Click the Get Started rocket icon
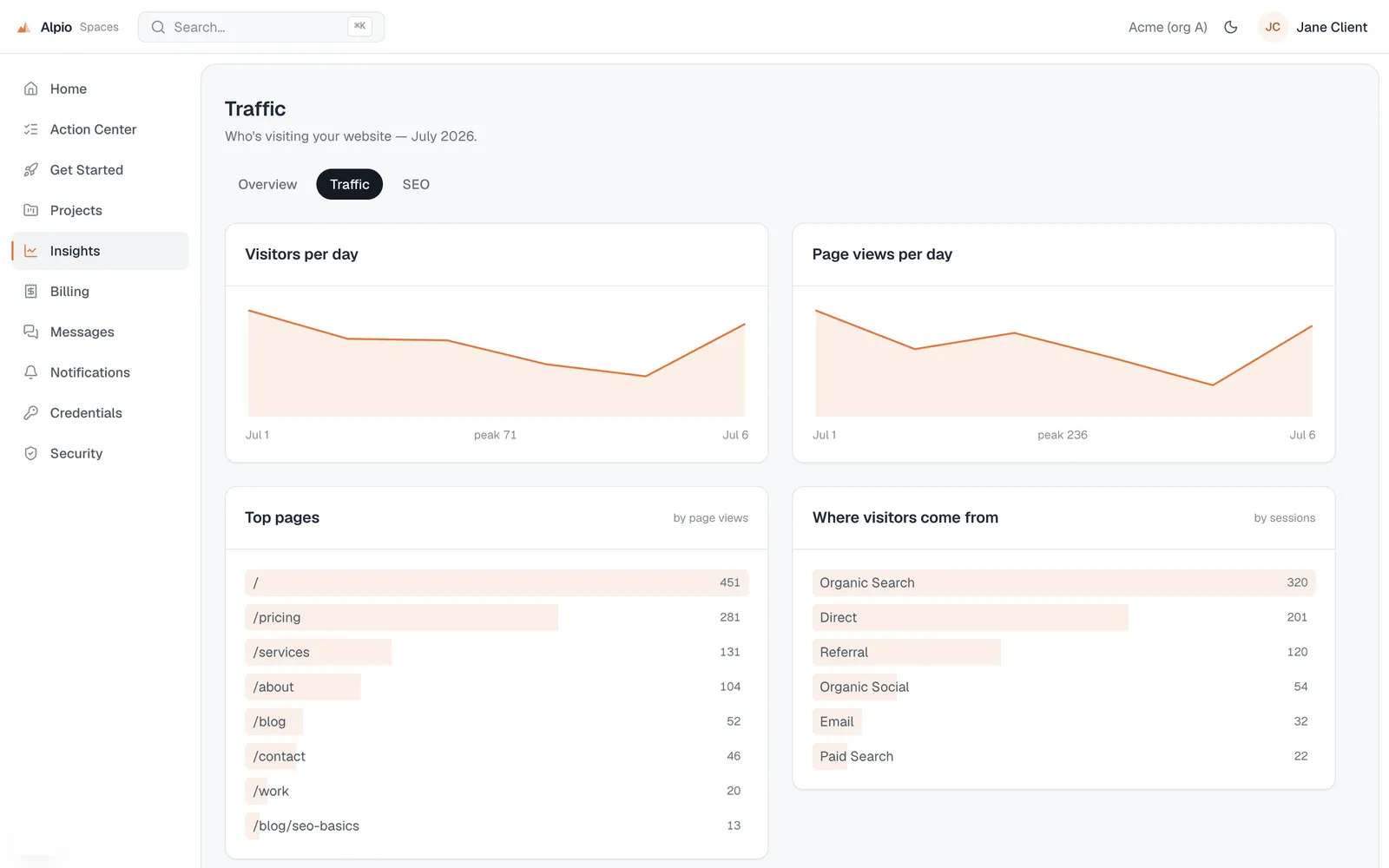 point(31,170)
